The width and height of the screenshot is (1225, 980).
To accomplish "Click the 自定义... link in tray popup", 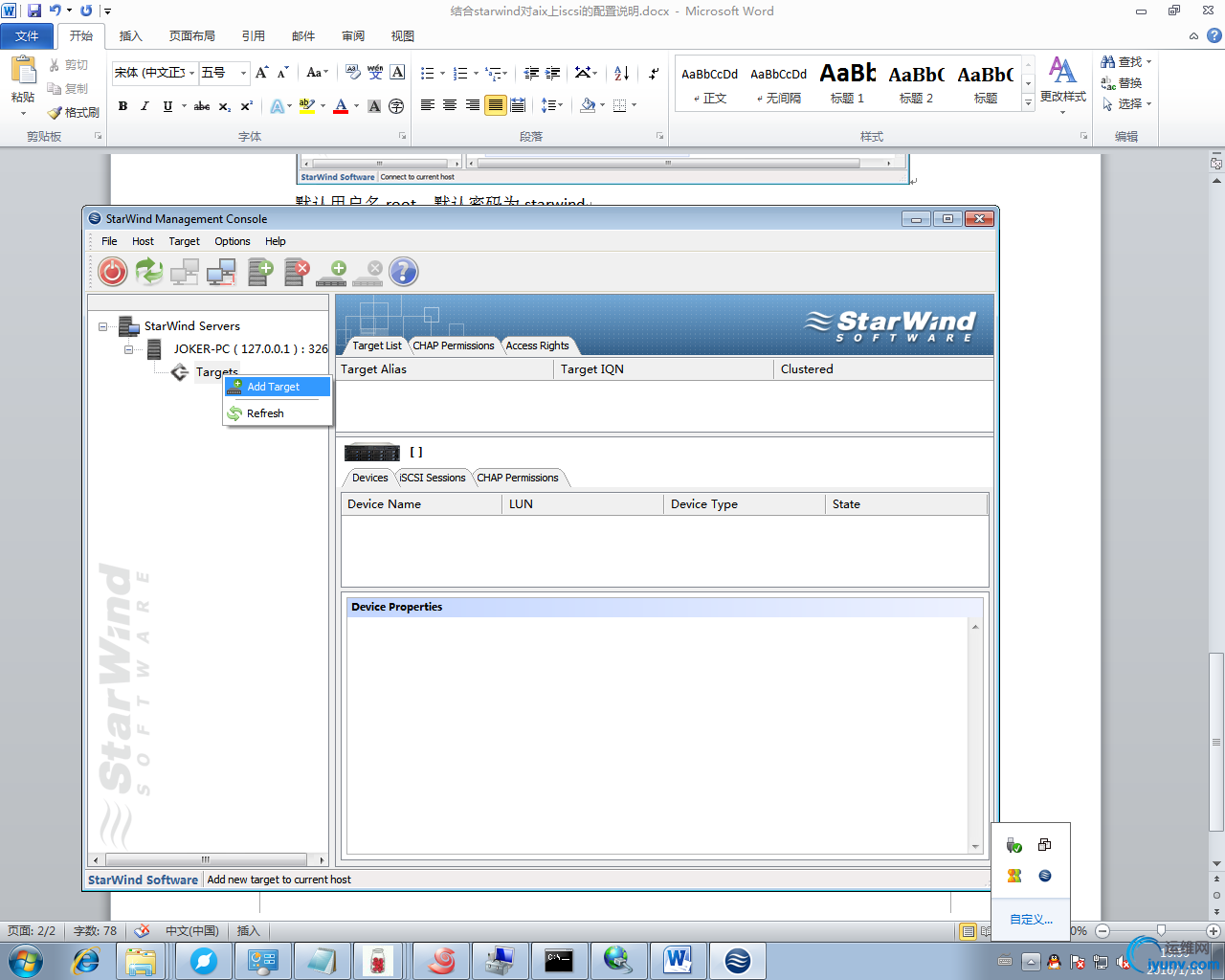I will tap(1031, 919).
